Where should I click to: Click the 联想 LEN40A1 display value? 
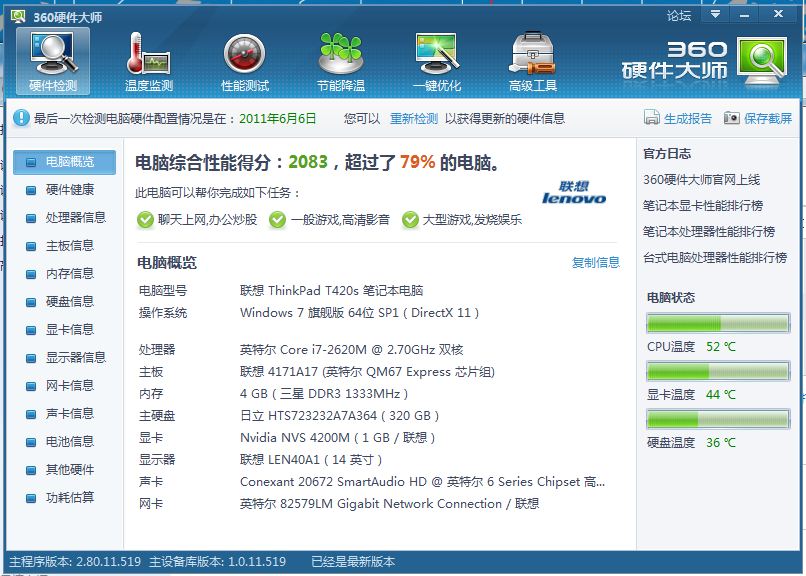pyautogui.click(x=311, y=460)
